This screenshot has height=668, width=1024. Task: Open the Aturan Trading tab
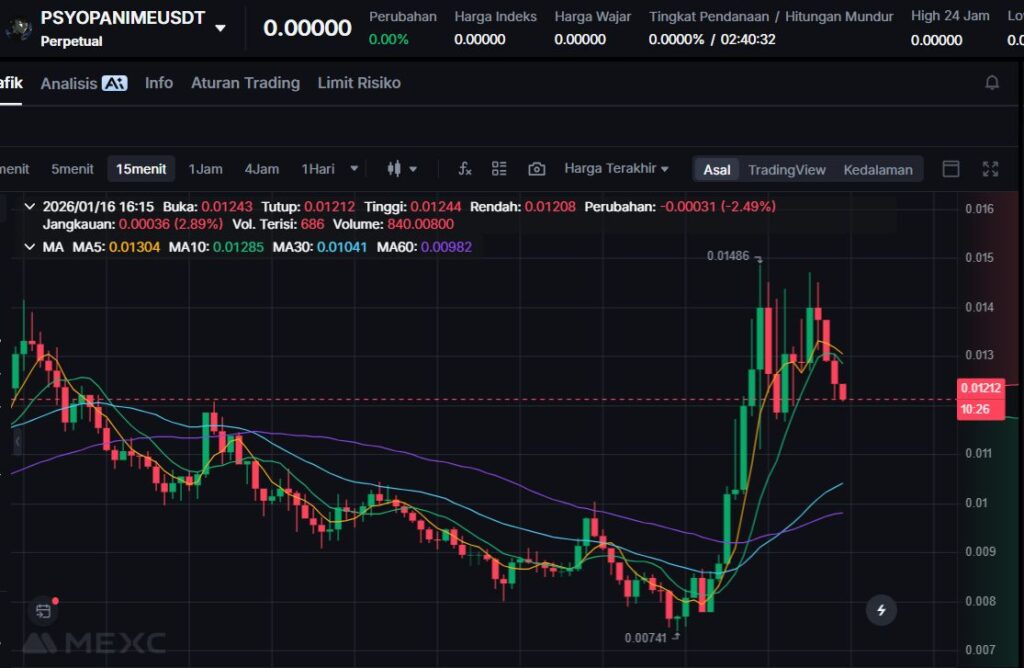[245, 83]
